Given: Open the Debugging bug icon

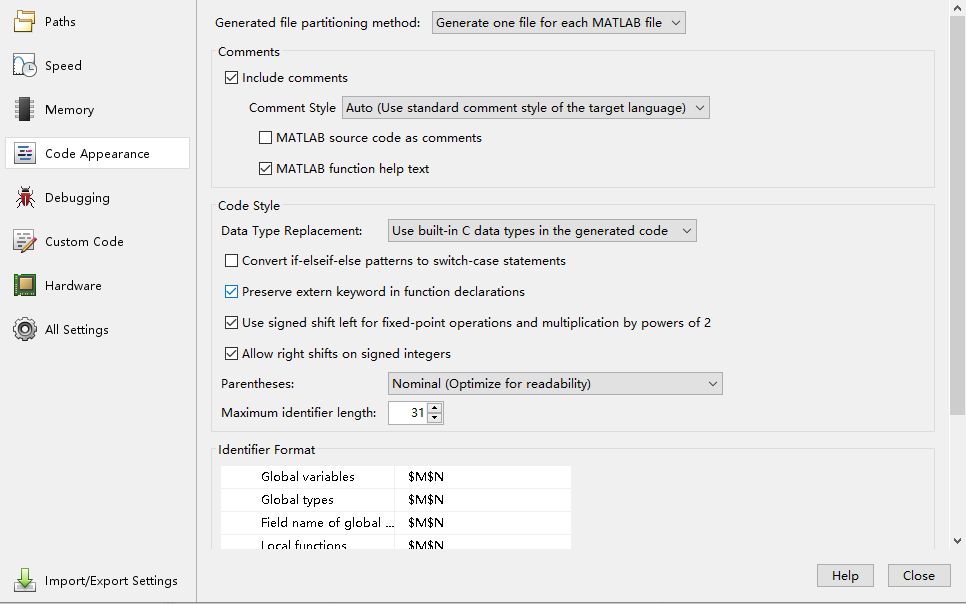Looking at the screenshot, I should click(25, 198).
